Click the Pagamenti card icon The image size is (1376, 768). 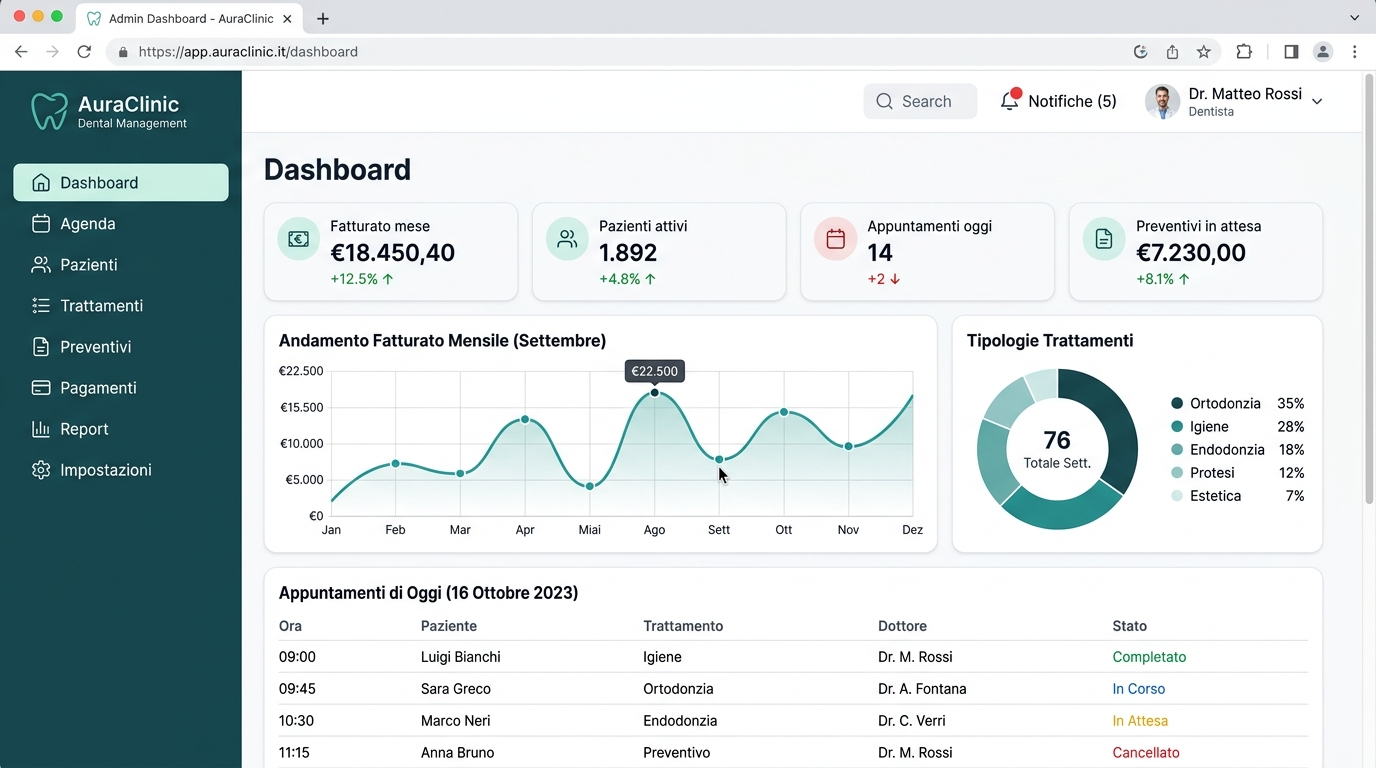pyautogui.click(x=41, y=388)
